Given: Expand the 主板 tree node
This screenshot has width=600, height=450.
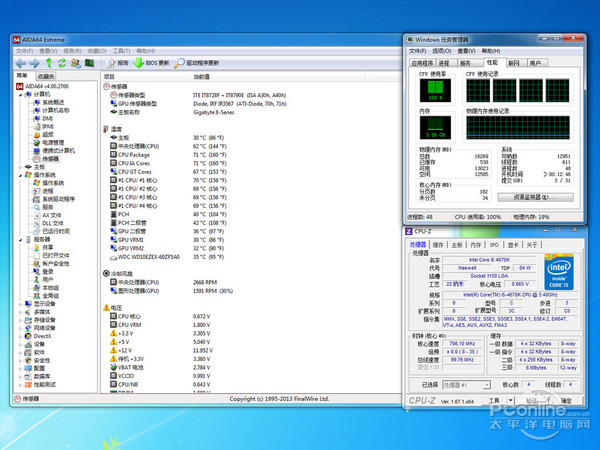Looking at the screenshot, I should [x=20, y=167].
